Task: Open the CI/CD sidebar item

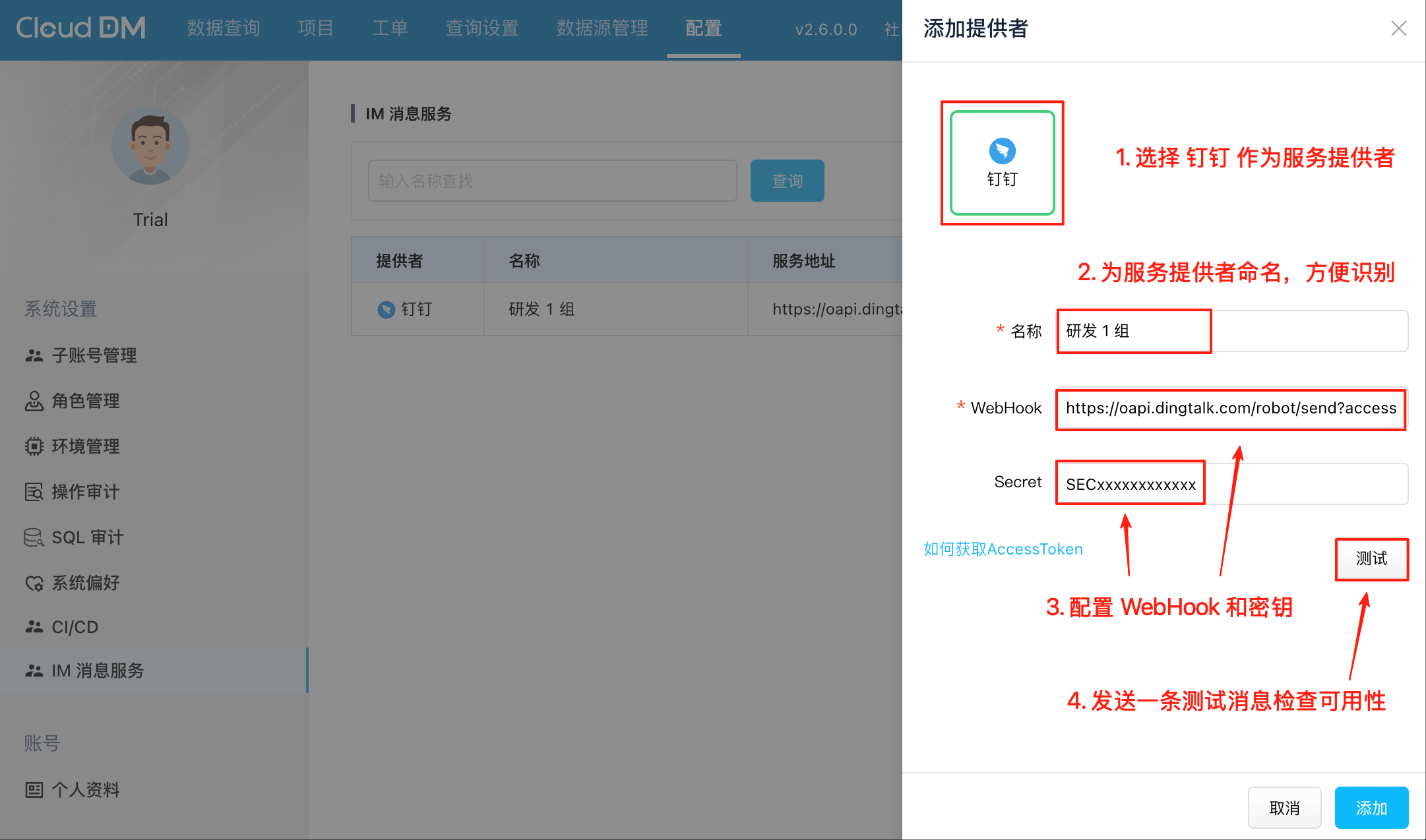Action: [x=75, y=627]
